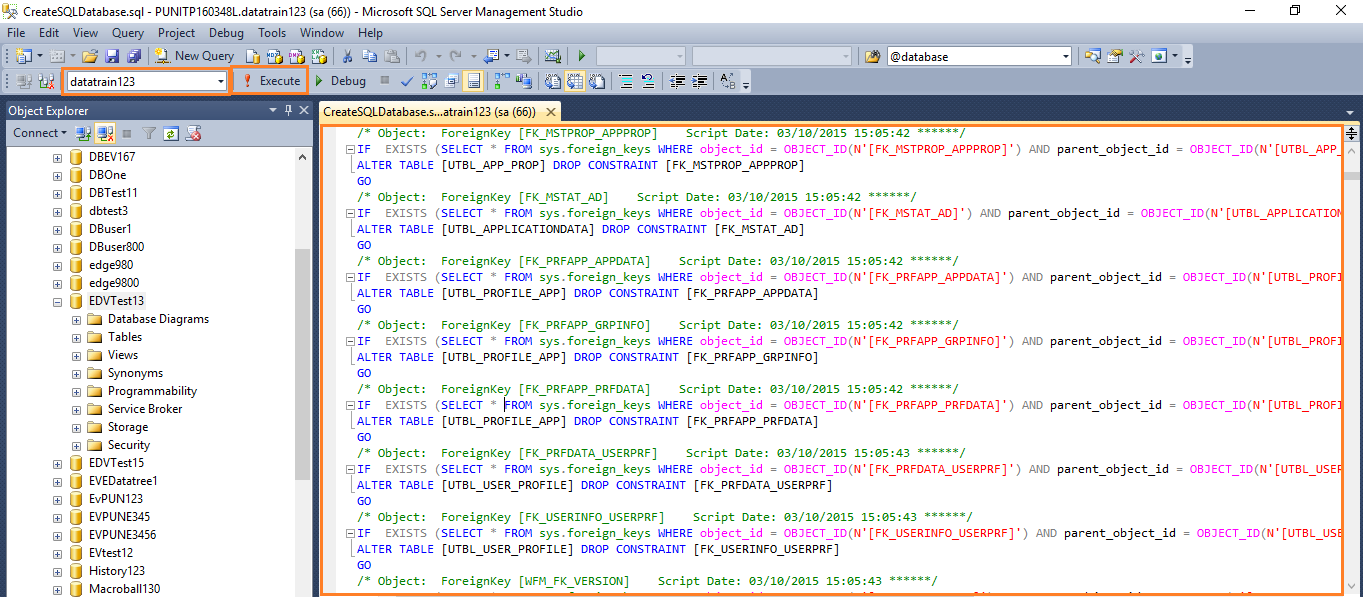Open the Query menu

[128, 32]
